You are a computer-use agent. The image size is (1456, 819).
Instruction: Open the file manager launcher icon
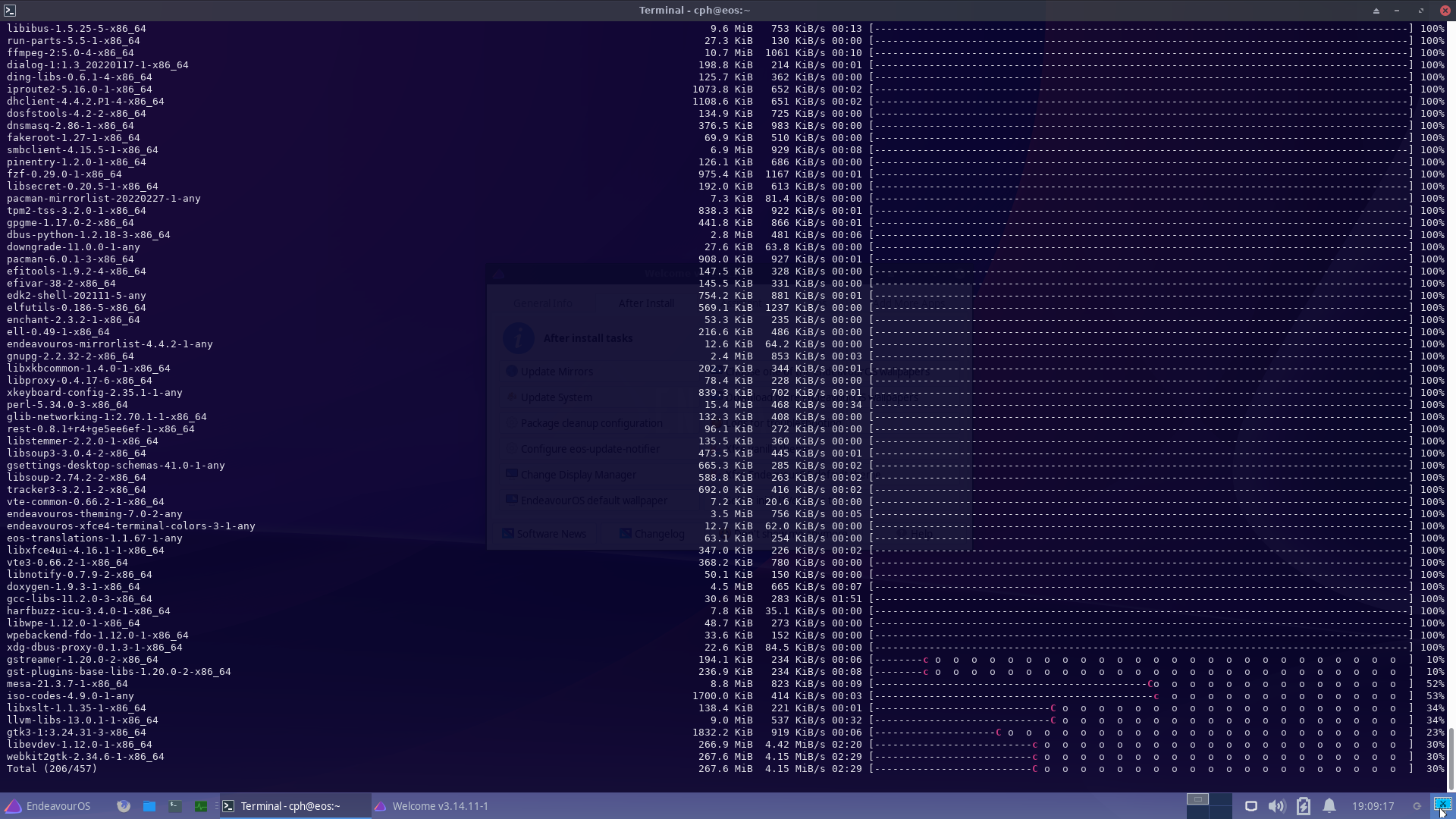pos(149,806)
